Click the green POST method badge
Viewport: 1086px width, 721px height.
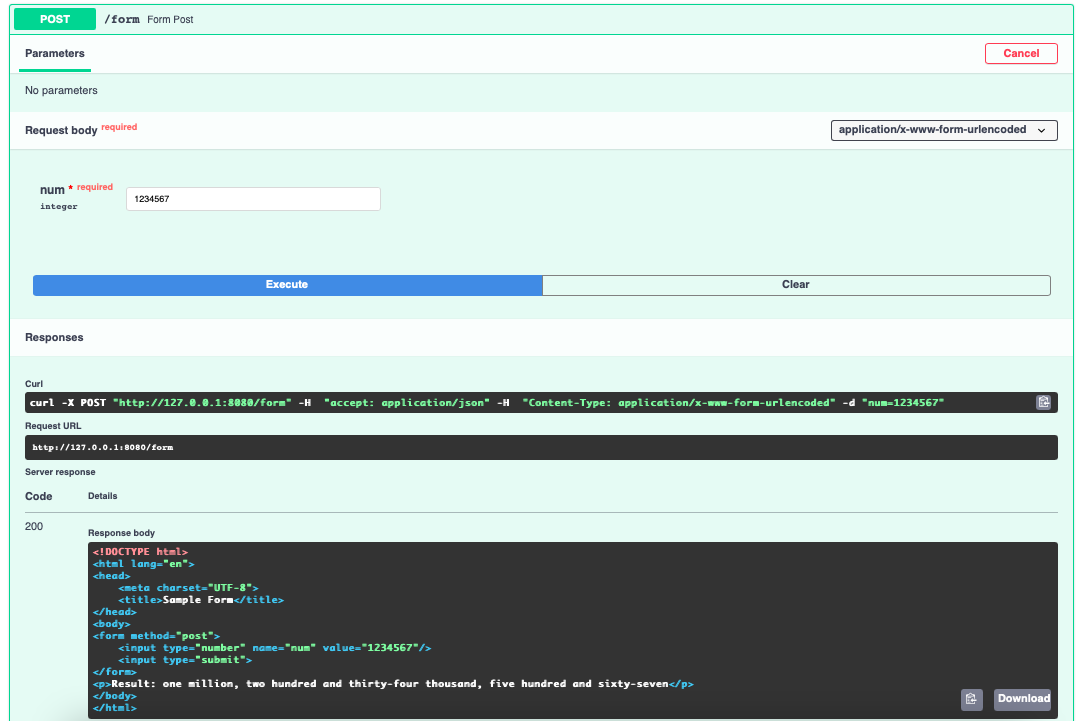55,19
